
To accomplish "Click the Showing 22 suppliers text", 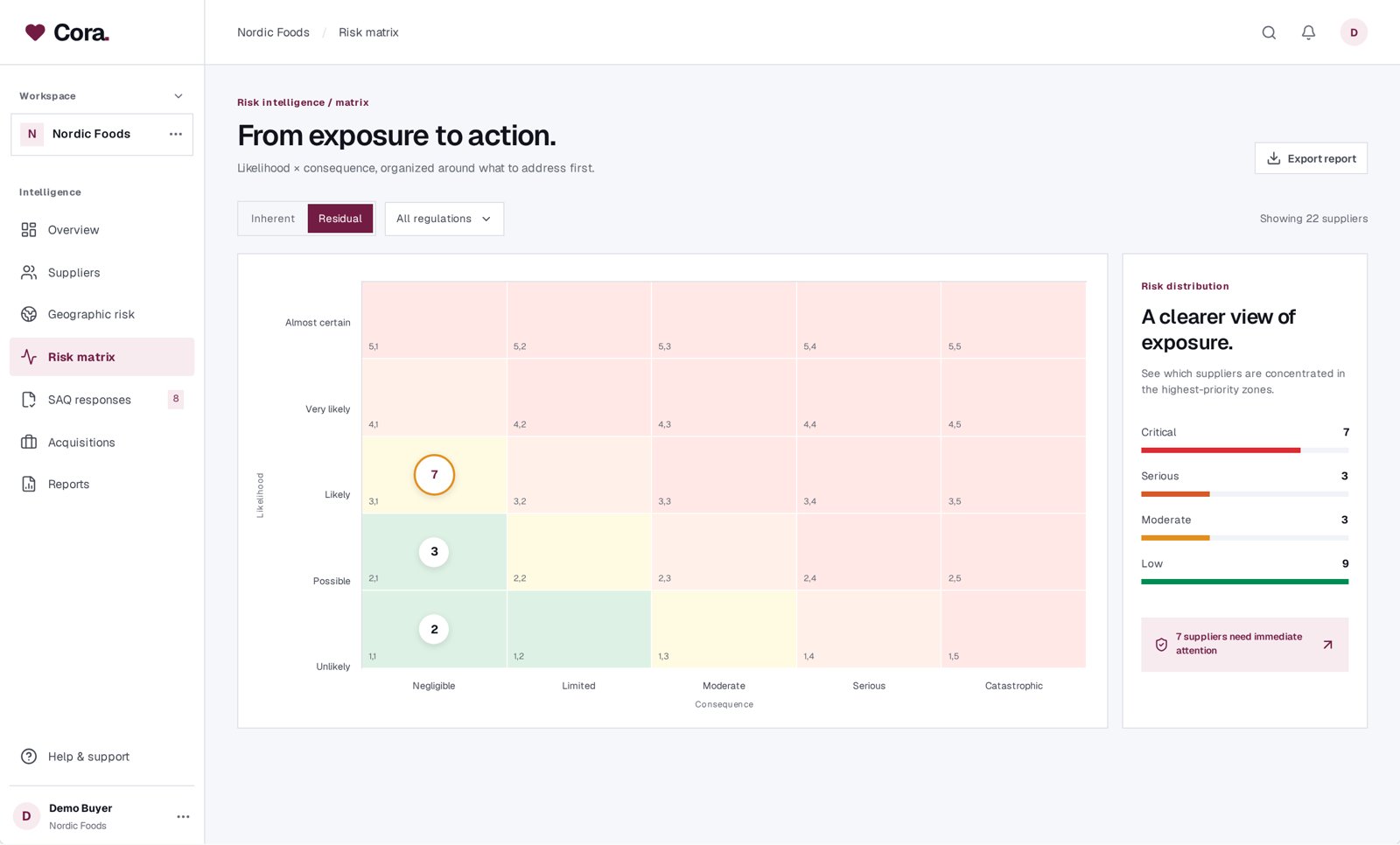I will point(1313,219).
